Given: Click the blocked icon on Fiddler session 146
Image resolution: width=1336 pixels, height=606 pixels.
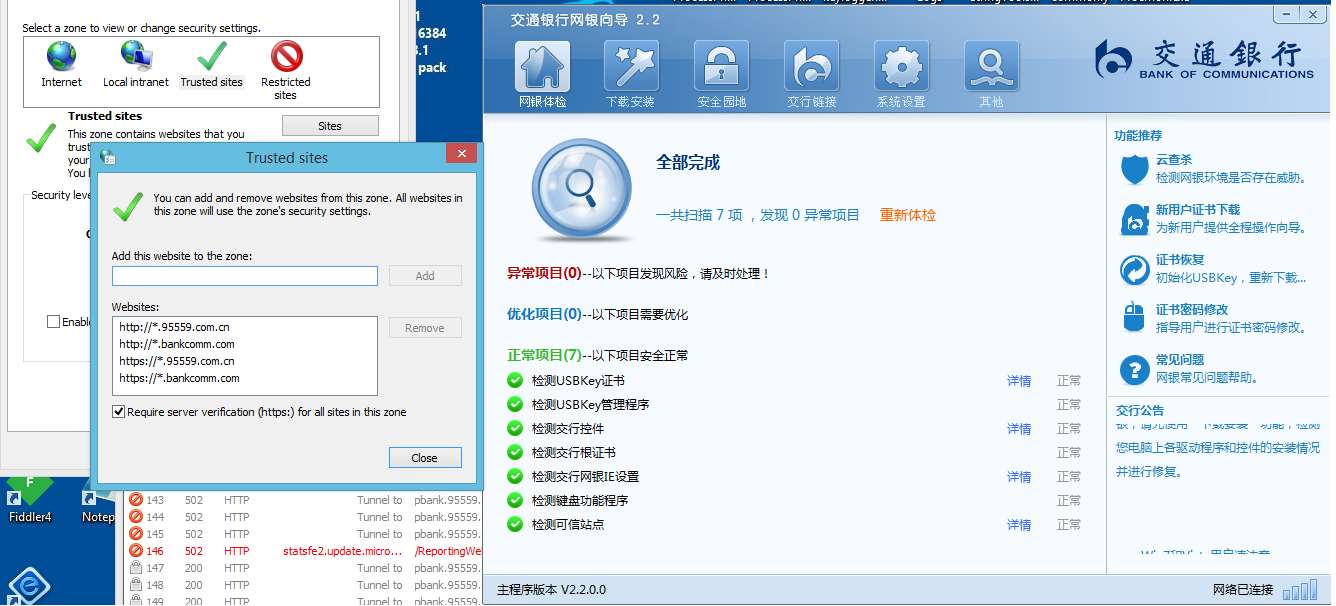Looking at the screenshot, I should (136, 551).
